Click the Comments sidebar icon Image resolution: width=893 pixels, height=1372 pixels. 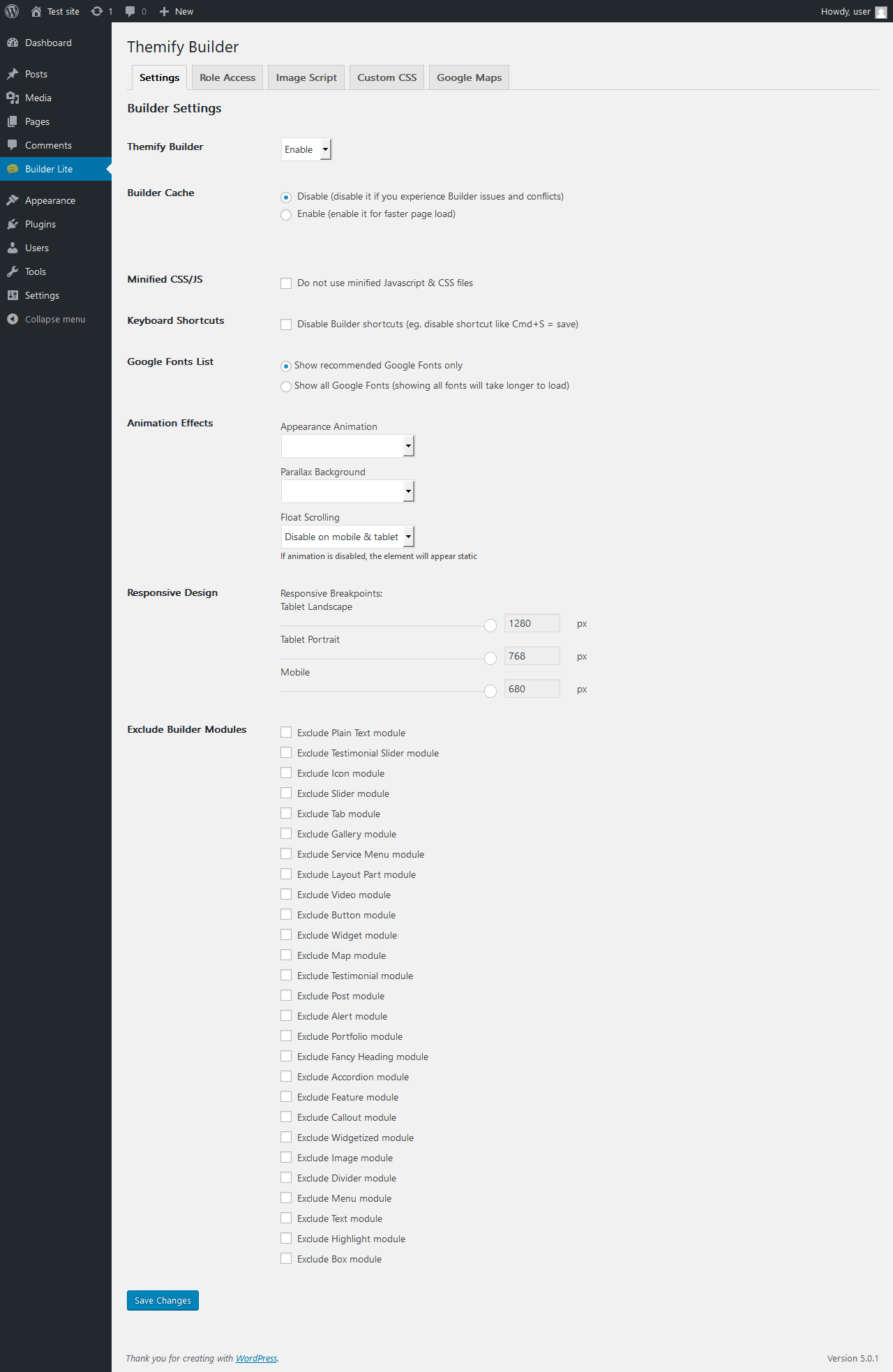13,145
